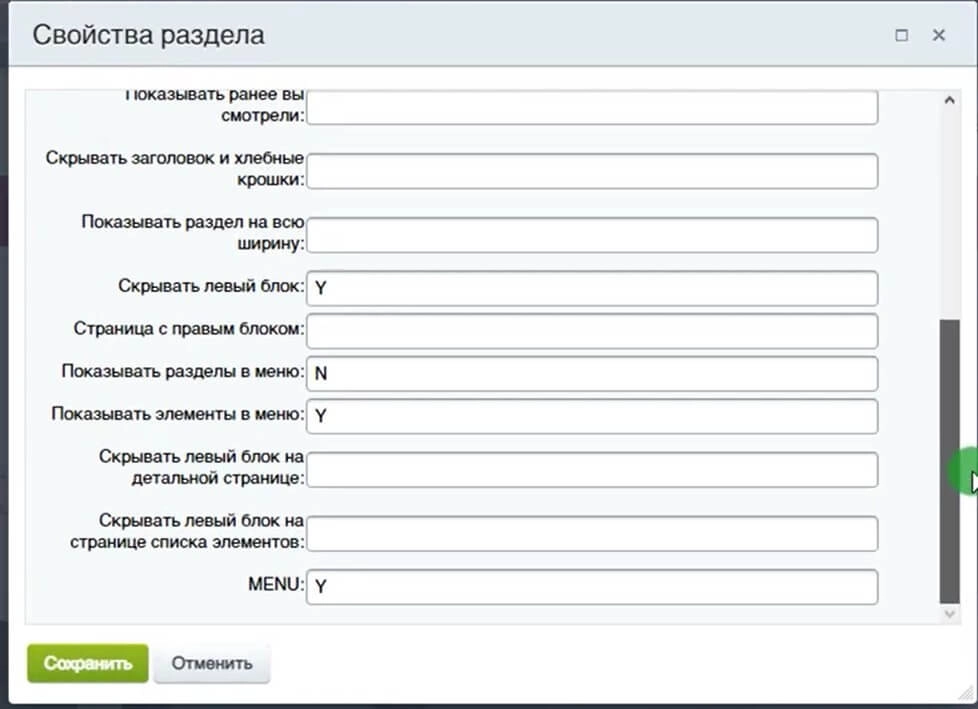Click the Показывать разделы в меню field

pos(592,374)
